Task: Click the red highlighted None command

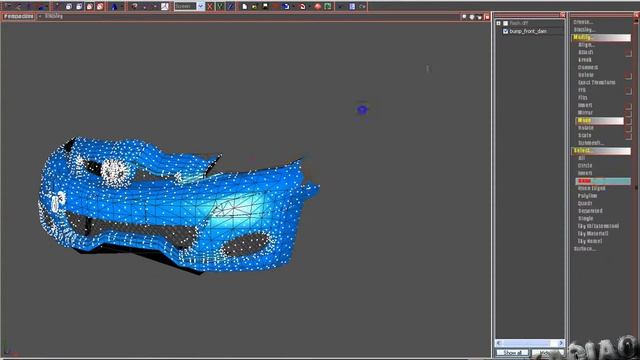Action: click(x=603, y=181)
